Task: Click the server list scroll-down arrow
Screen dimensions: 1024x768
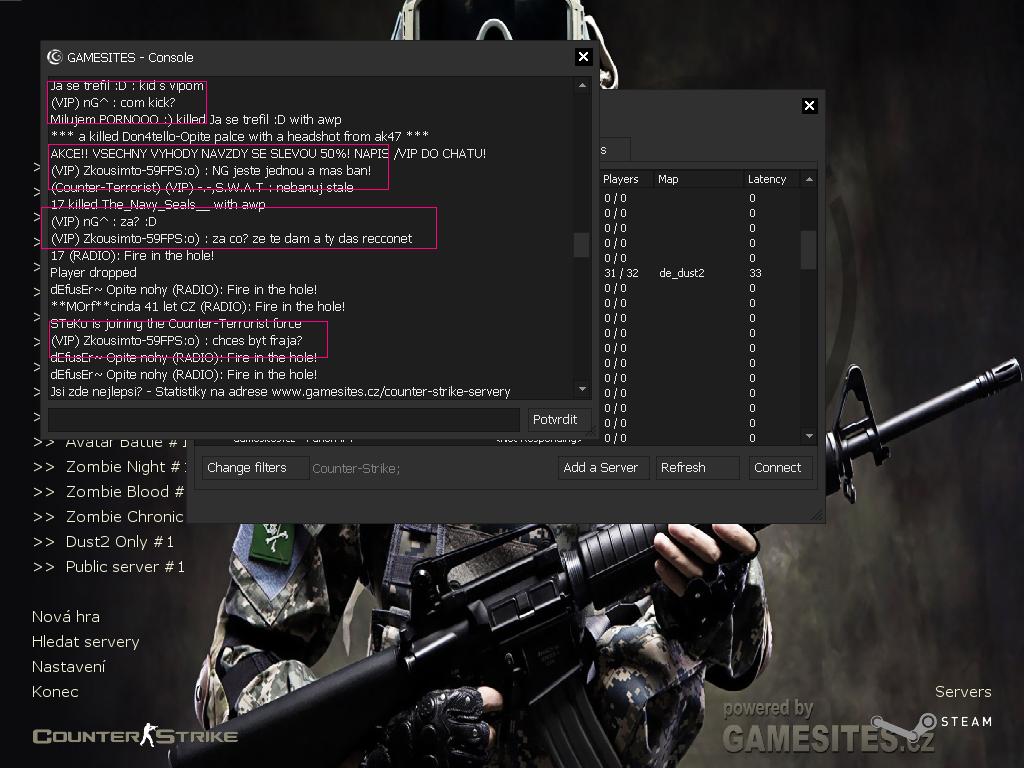Action: click(x=809, y=437)
